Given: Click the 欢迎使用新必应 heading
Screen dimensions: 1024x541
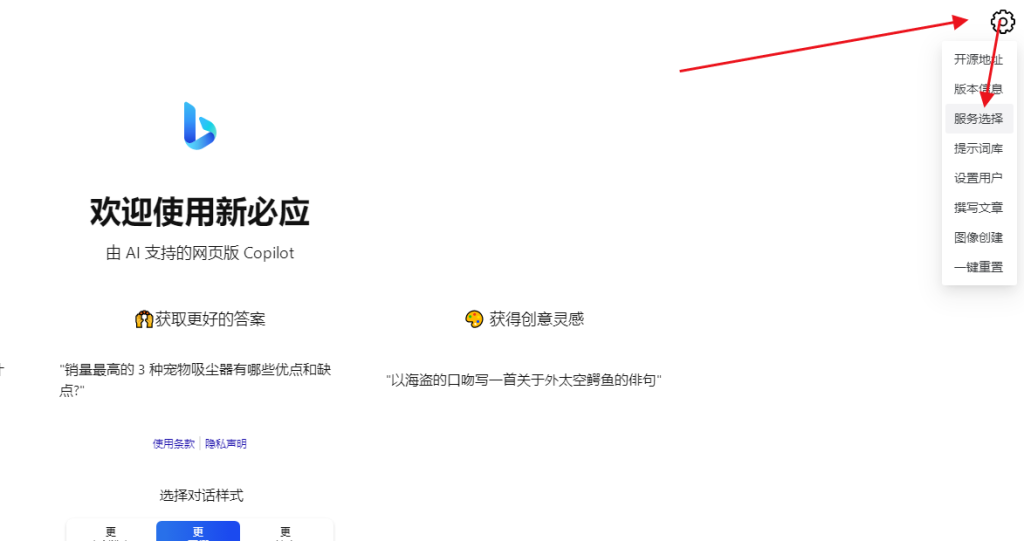Looking at the screenshot, I should [x=200, y=212].
